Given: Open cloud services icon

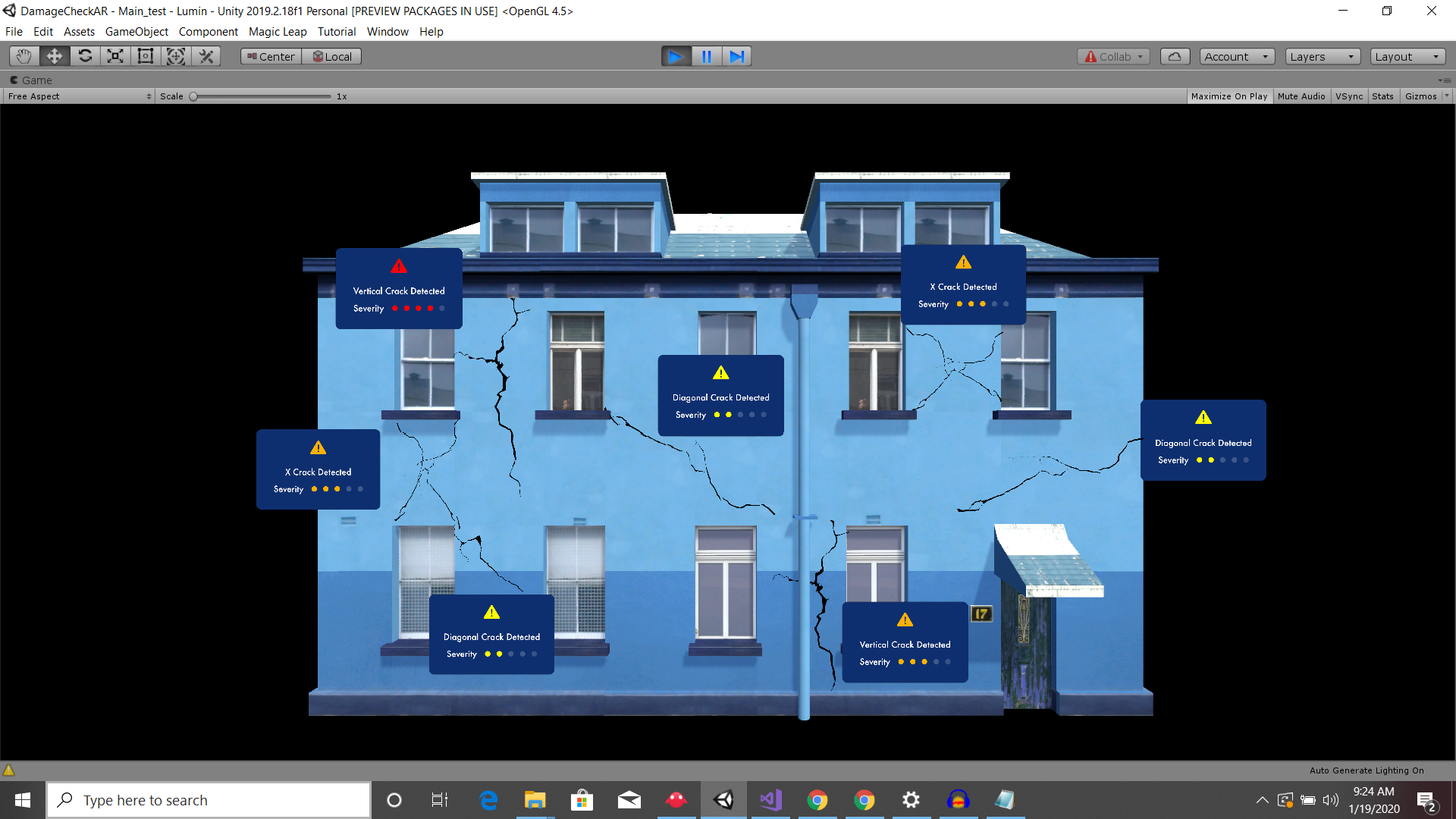Looking at the screenshot, I should [x=1174, y=56].
